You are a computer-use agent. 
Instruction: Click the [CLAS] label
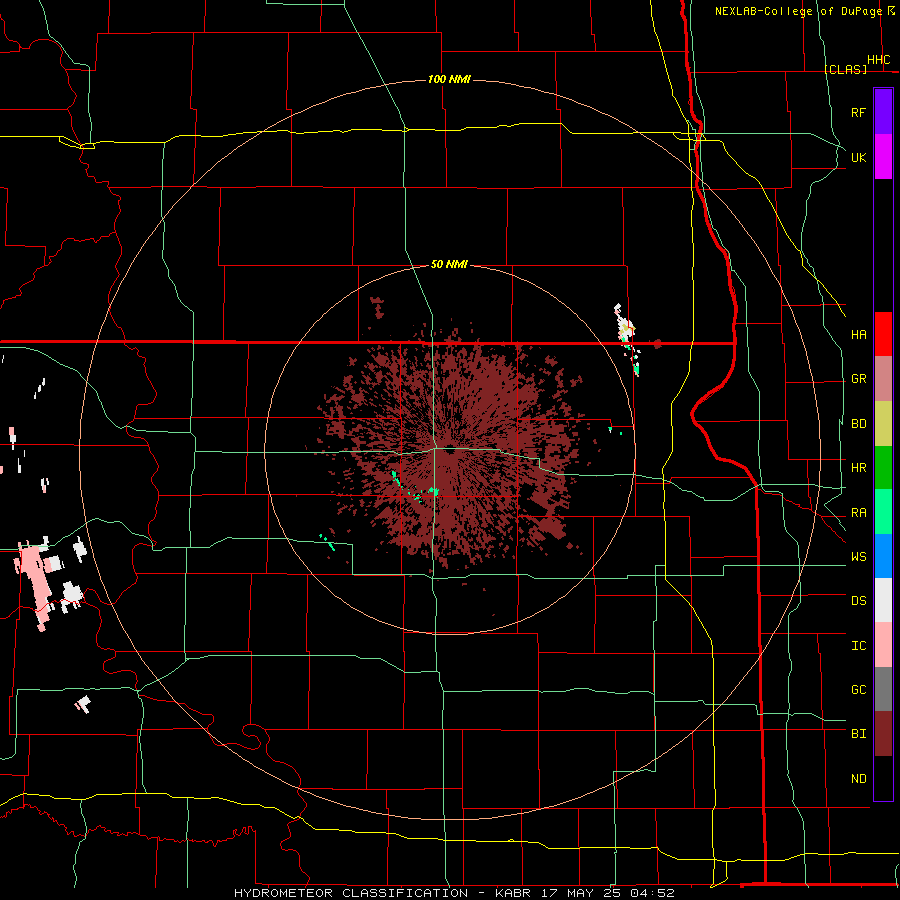pyautogui.click(x=845, y=69)
